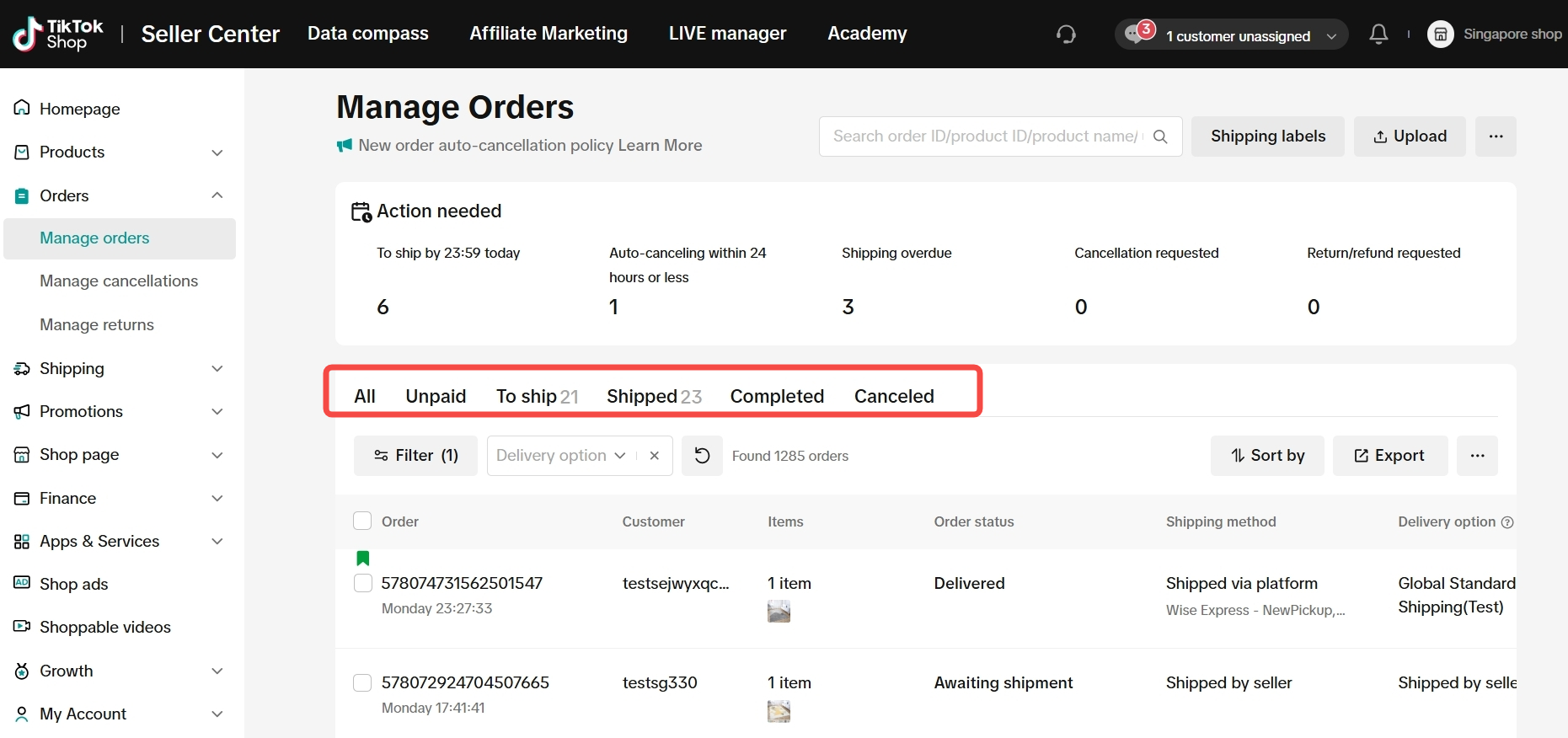The height and width of the screenshot is (738, 1568).
Task: Open customer support headset icon
Action: click(1066, 35)
